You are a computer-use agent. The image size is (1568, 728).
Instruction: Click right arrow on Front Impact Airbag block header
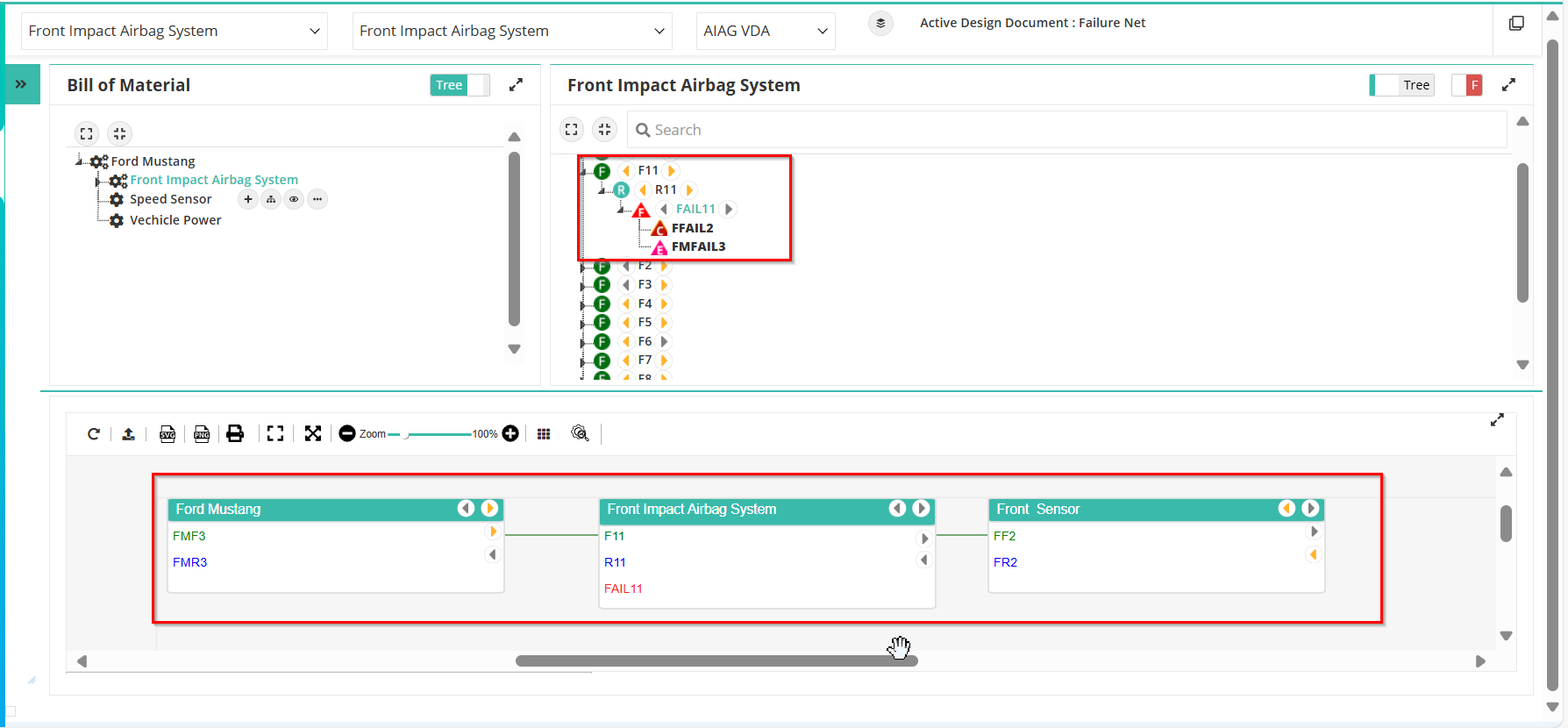[x=921, y=509]
